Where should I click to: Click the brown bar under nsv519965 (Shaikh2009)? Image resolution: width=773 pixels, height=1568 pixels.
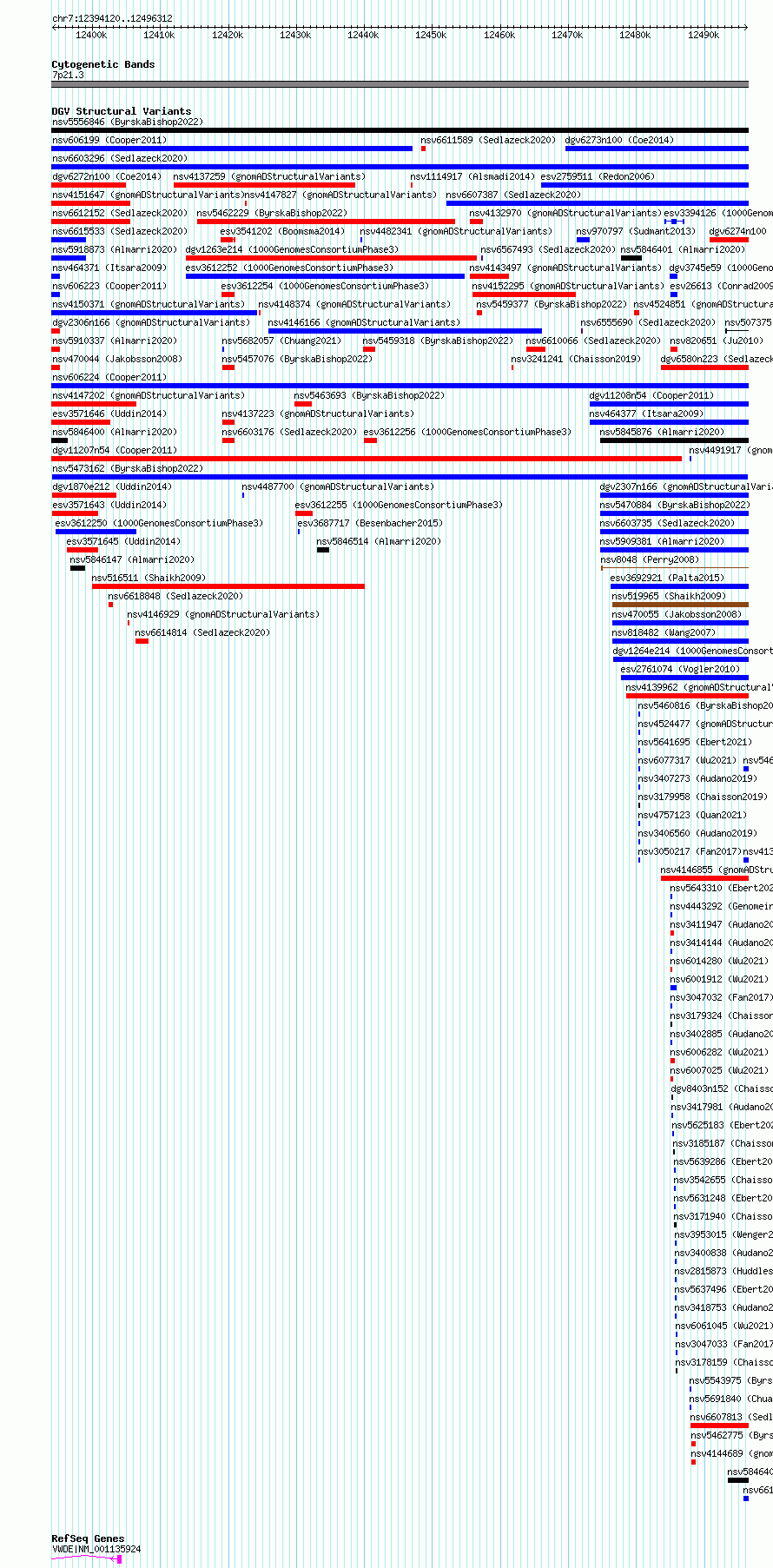coord(680,605)
